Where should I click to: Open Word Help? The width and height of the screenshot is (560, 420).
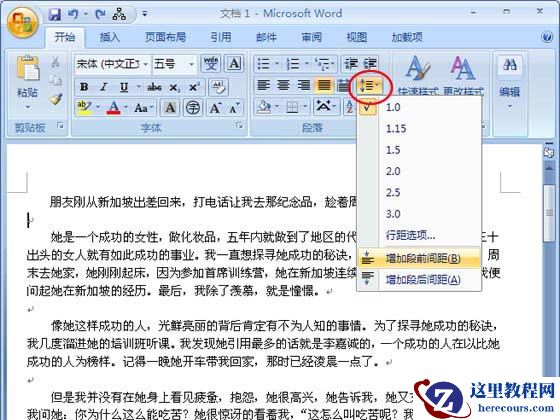(x=546, y=37)
